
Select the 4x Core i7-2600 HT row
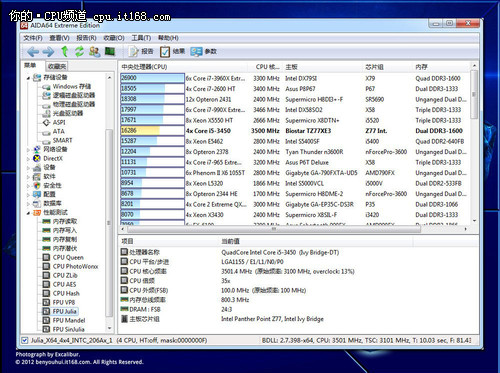coord(295,89)
